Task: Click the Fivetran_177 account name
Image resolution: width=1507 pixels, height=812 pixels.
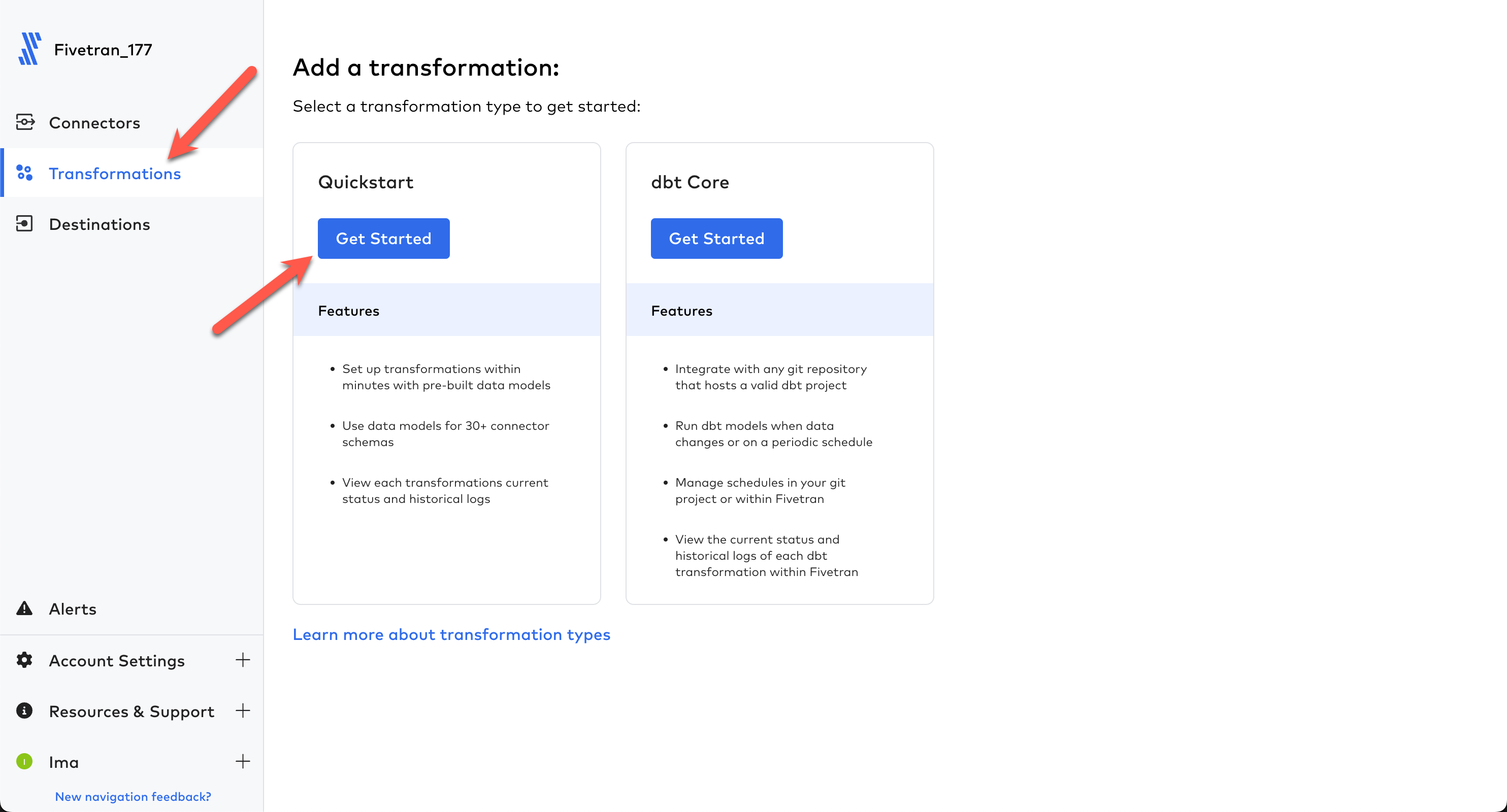Action: (103, 49)
